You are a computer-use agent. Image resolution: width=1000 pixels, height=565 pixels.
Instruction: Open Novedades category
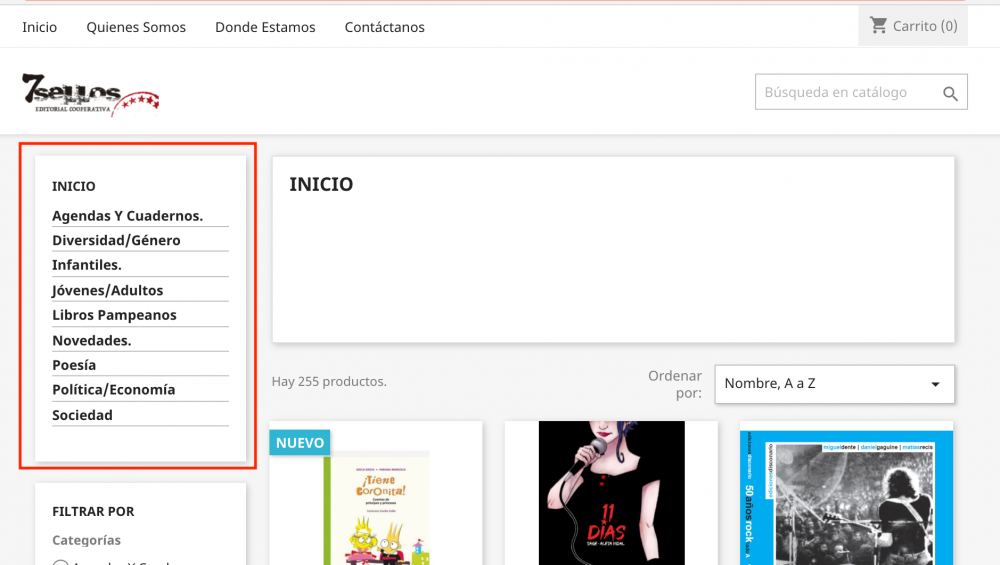[92, 341]
